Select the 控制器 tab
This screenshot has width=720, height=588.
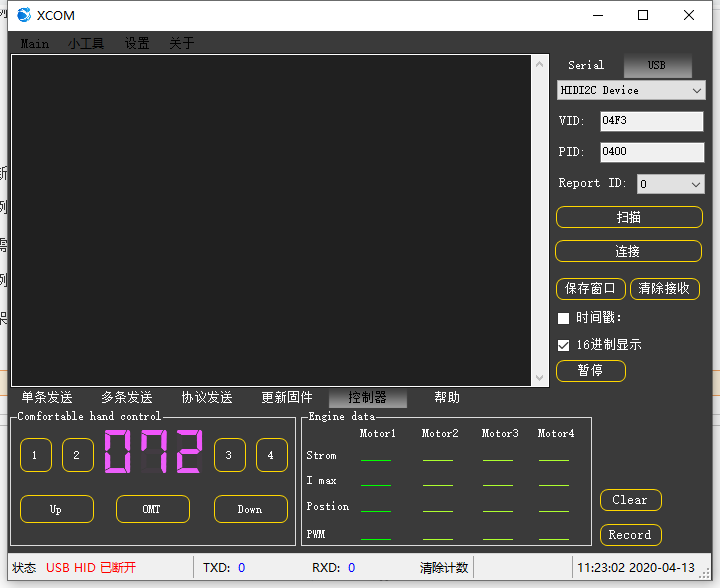click(367, 398)
